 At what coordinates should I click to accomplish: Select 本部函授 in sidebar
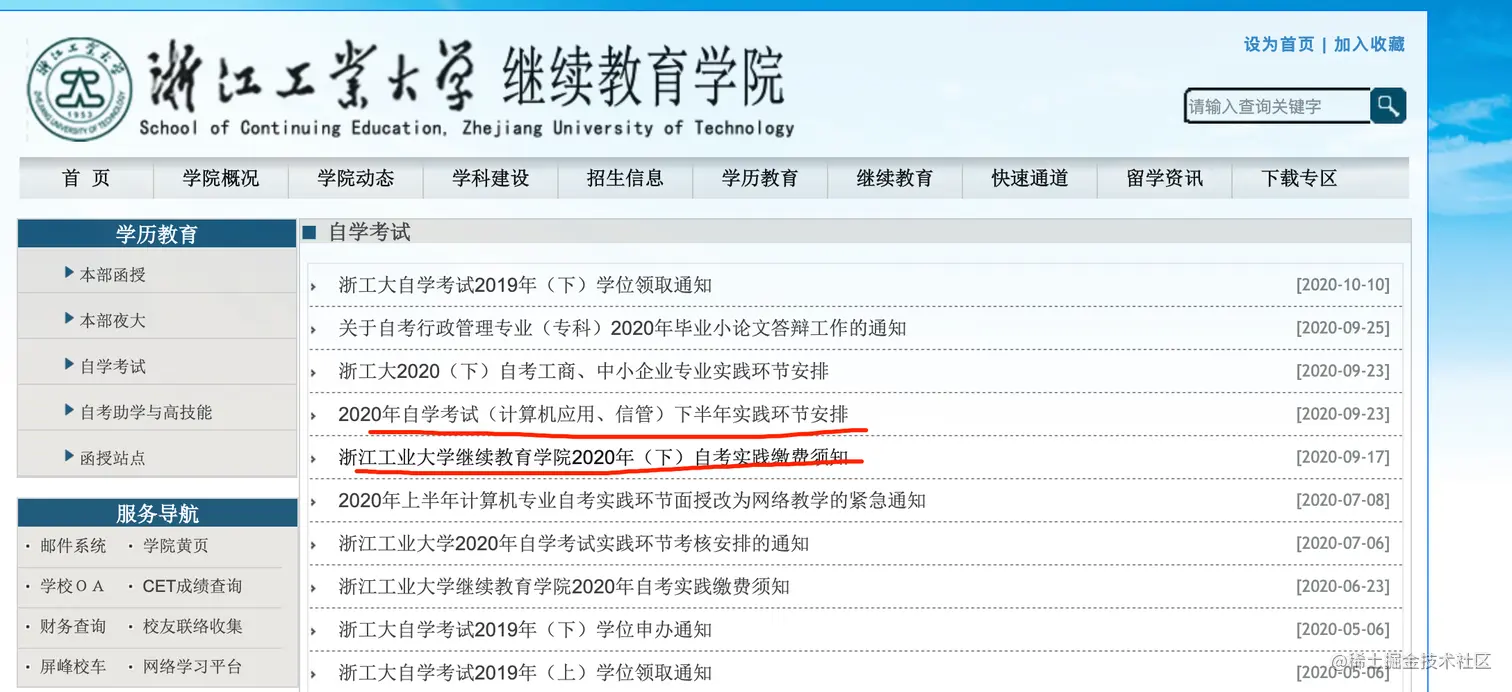click(113, 274)
